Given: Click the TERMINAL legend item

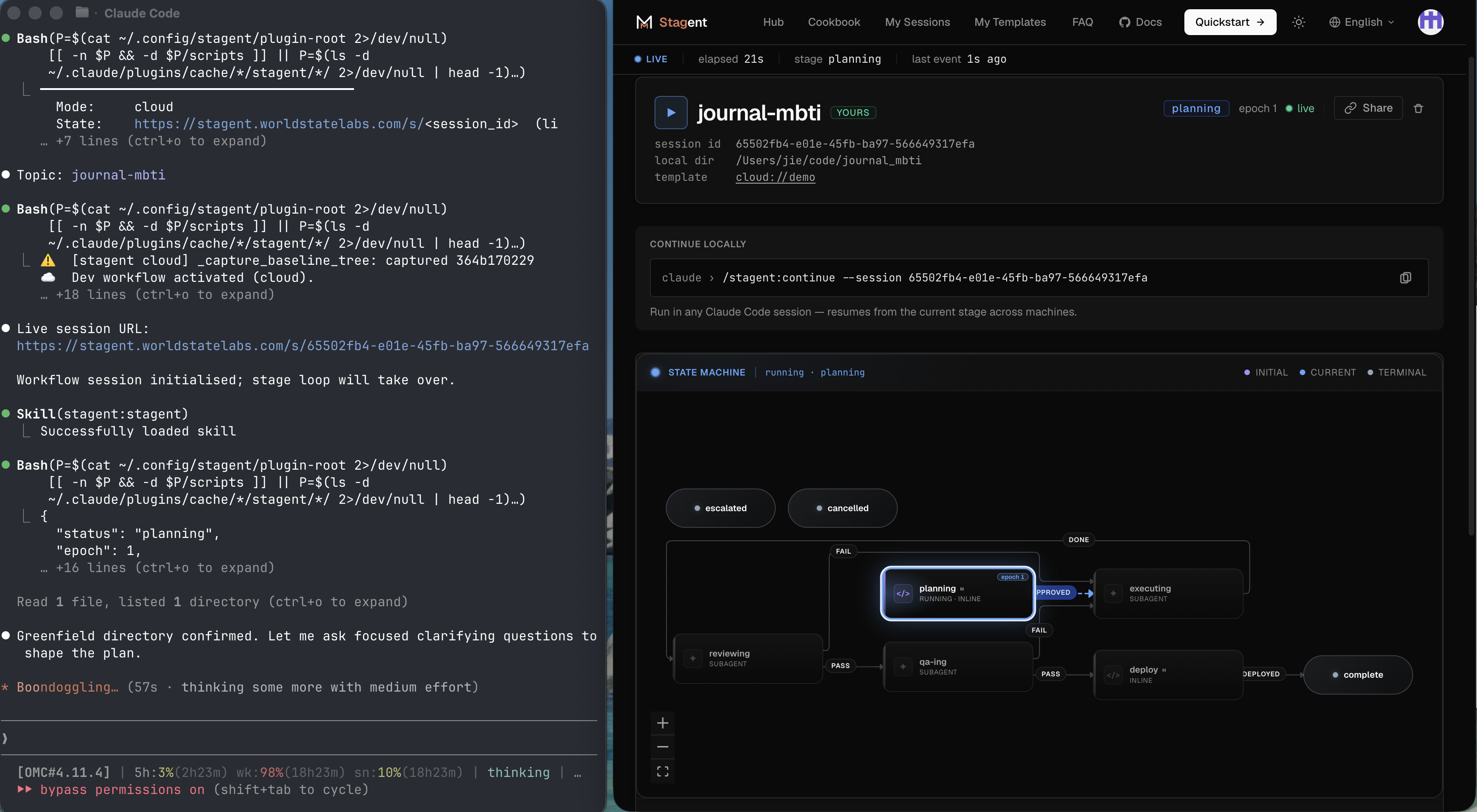Looking at the screenshot, I should coord(1396,372).
